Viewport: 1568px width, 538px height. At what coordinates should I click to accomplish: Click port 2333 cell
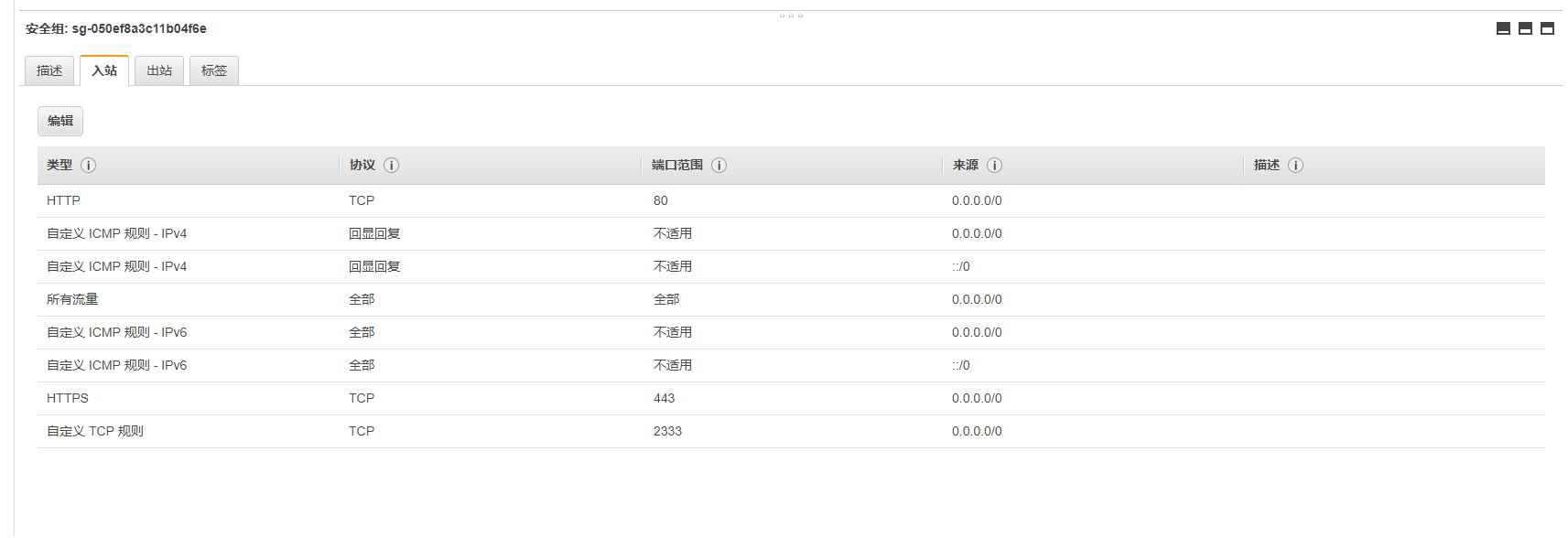point(667,431)
